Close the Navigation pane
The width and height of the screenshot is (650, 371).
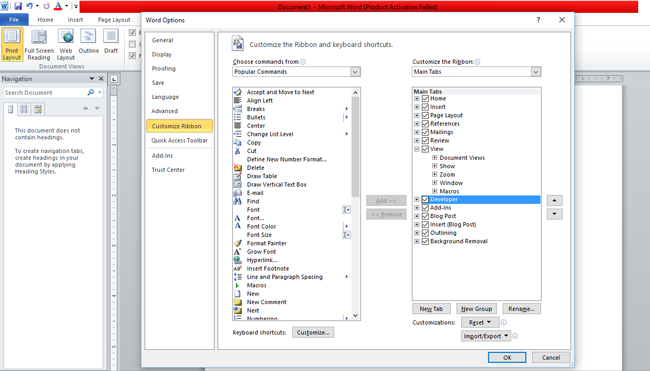pyautogui.click(x=101, y=78)
